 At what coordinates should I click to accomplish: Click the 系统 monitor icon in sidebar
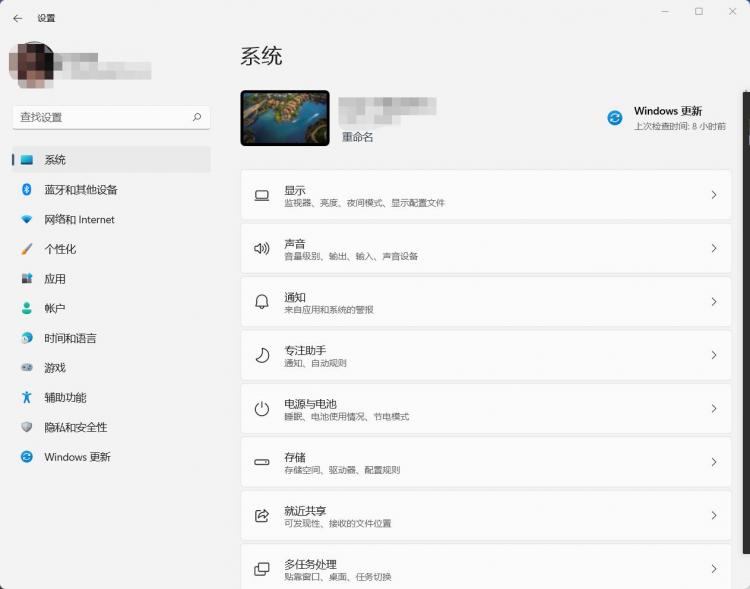point(27,160)
